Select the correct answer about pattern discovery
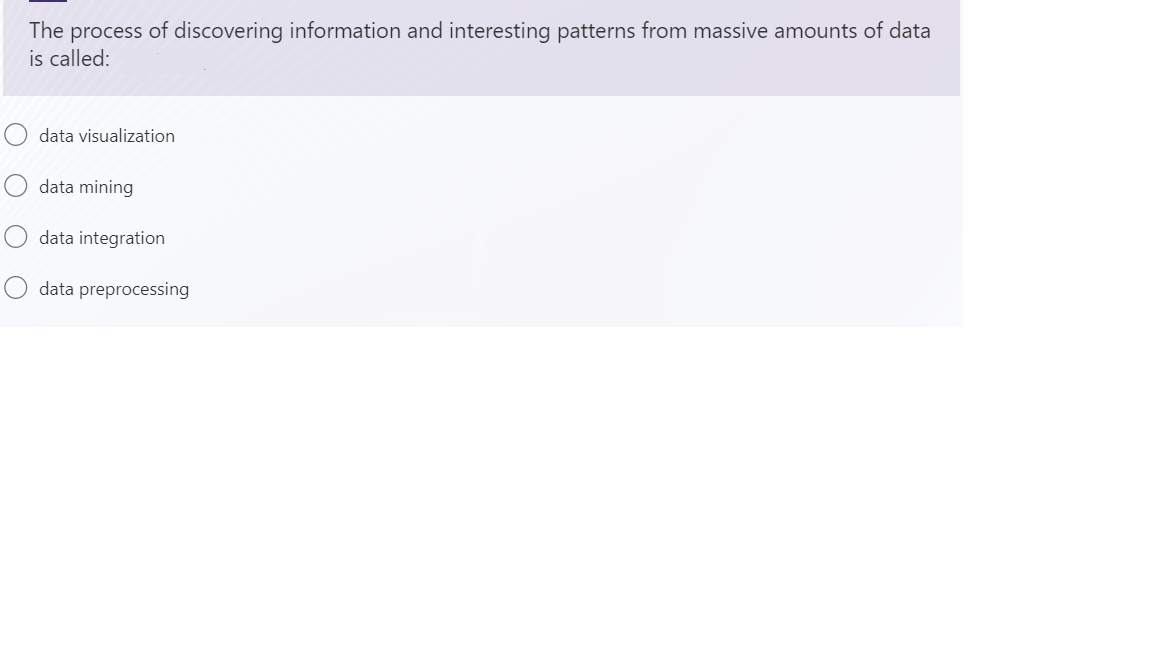The width and height of the screenshot is (1152, 648). (15, 184)
